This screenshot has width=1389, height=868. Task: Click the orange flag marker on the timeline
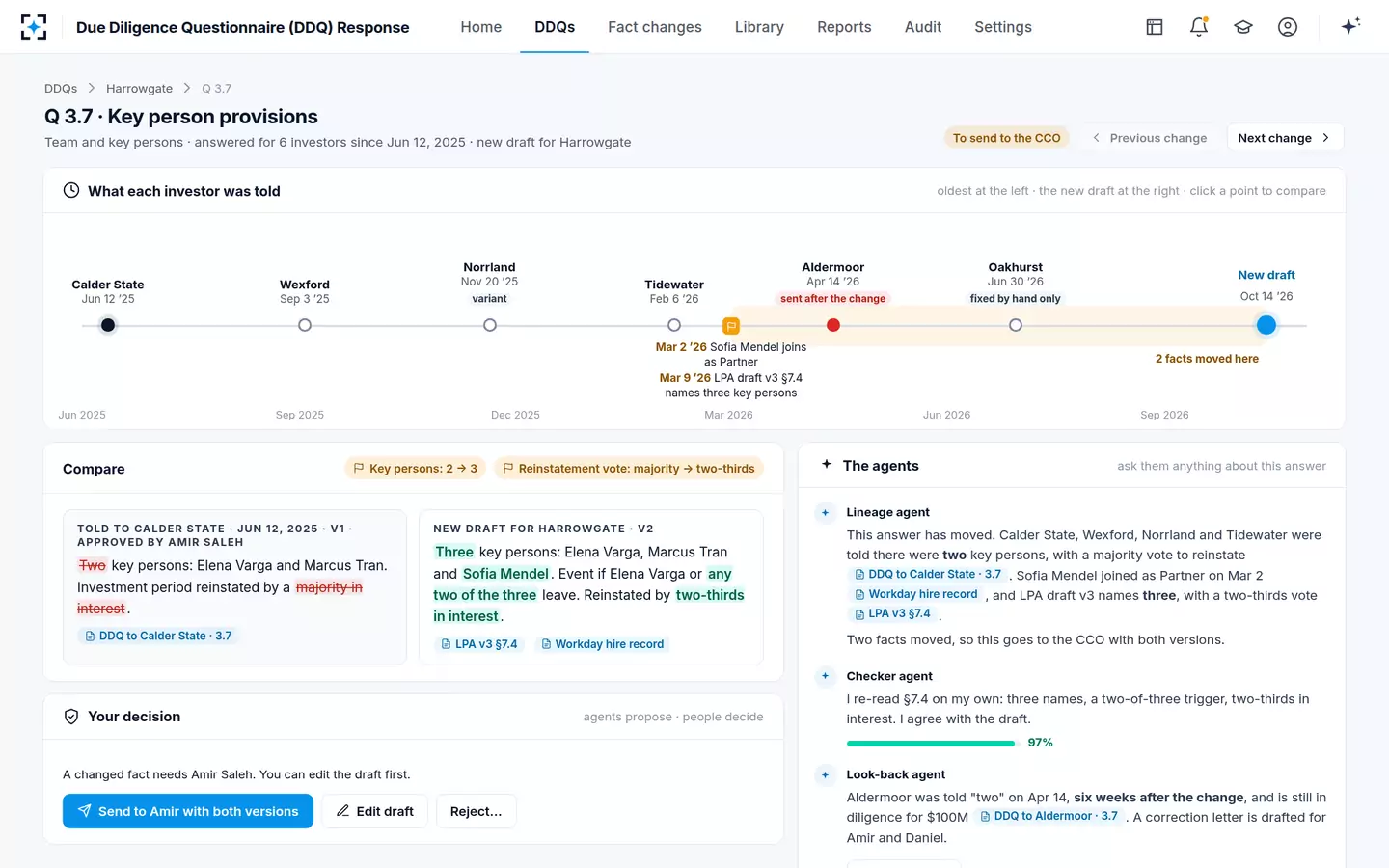pyautogui.click(x=731, y=326)
